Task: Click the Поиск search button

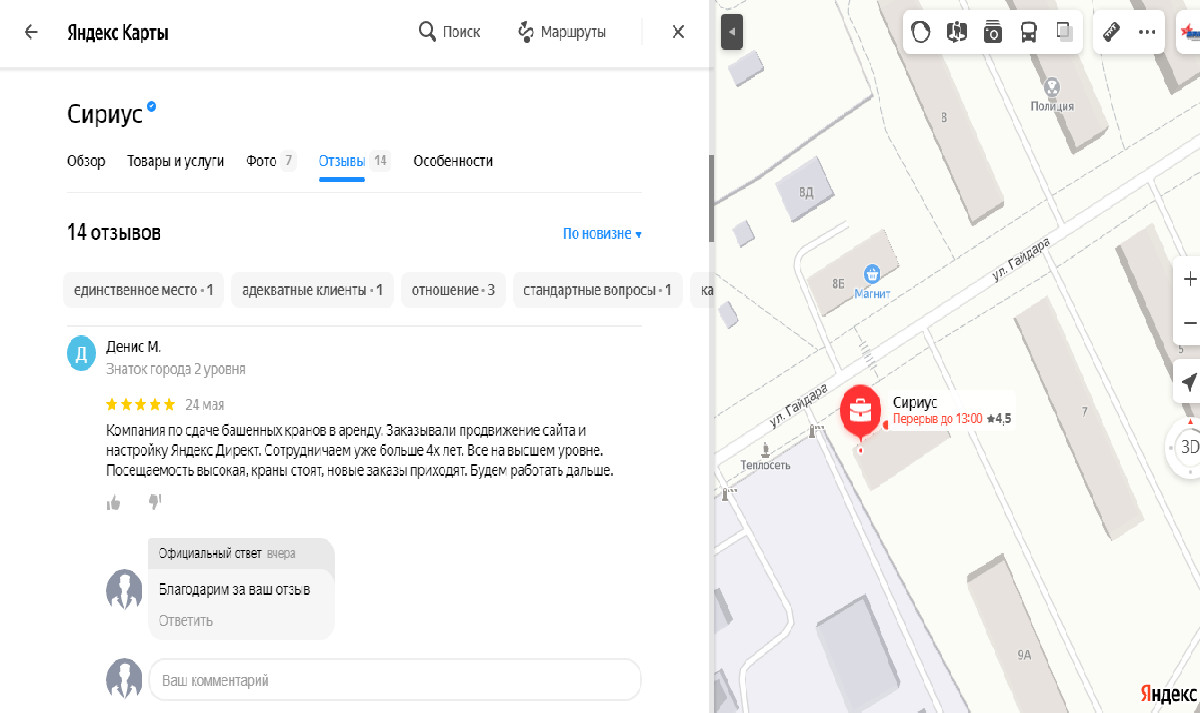Action: [x=449, y=32]
